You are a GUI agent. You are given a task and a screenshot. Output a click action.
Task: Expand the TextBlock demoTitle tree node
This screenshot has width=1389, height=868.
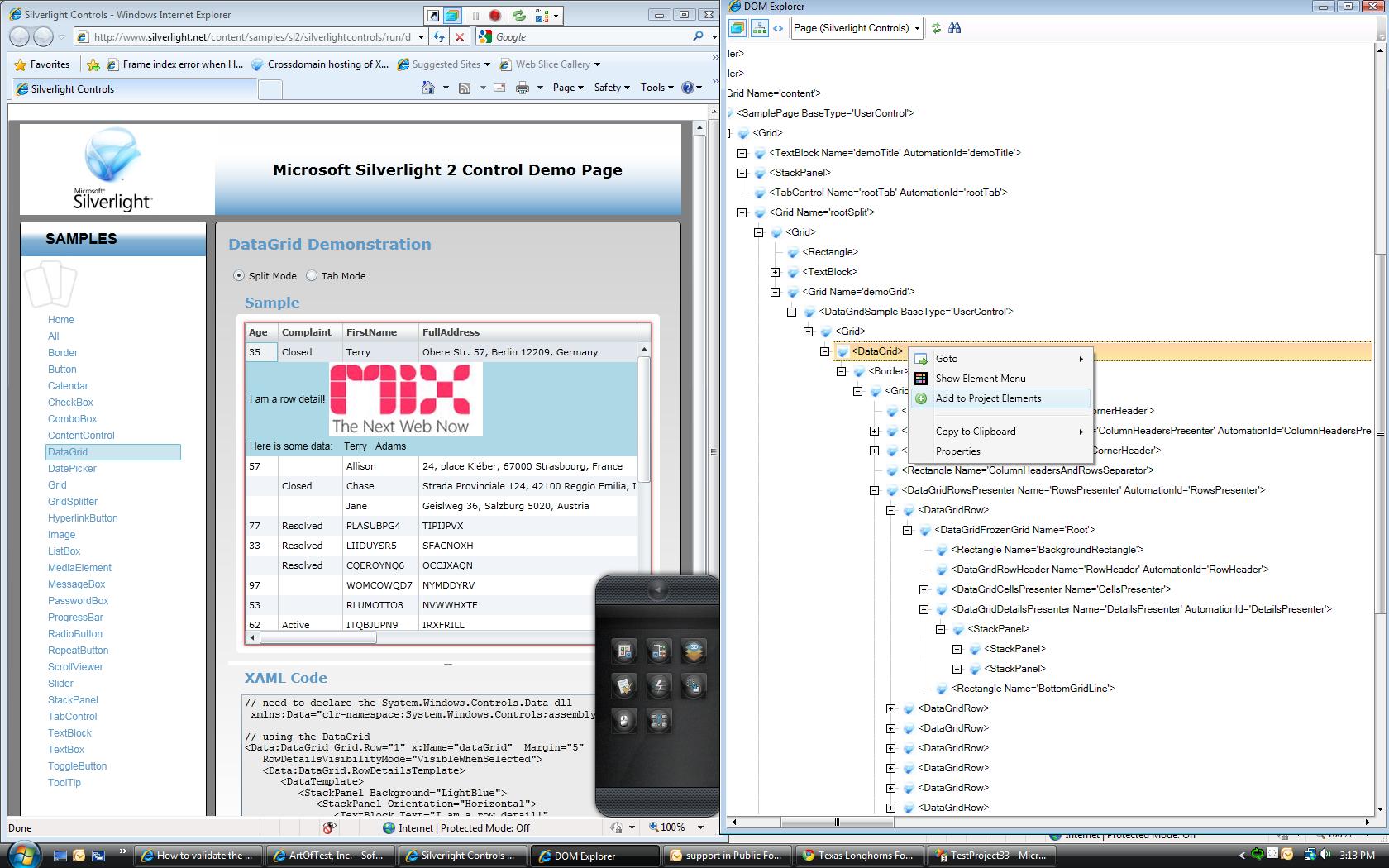(742, 153)
